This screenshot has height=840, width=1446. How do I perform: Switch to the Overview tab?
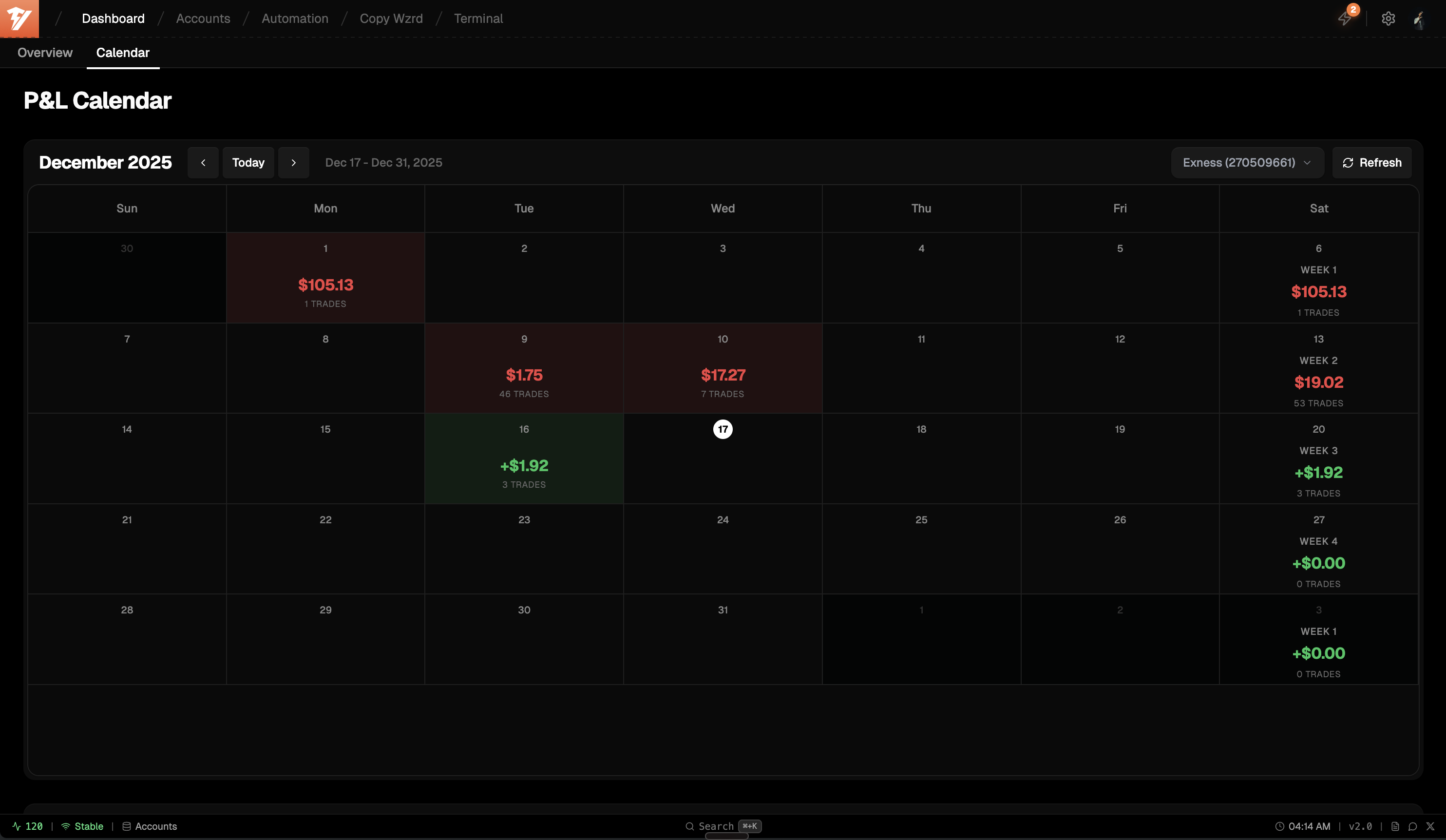pyautogui.click(x=45, y=52)
